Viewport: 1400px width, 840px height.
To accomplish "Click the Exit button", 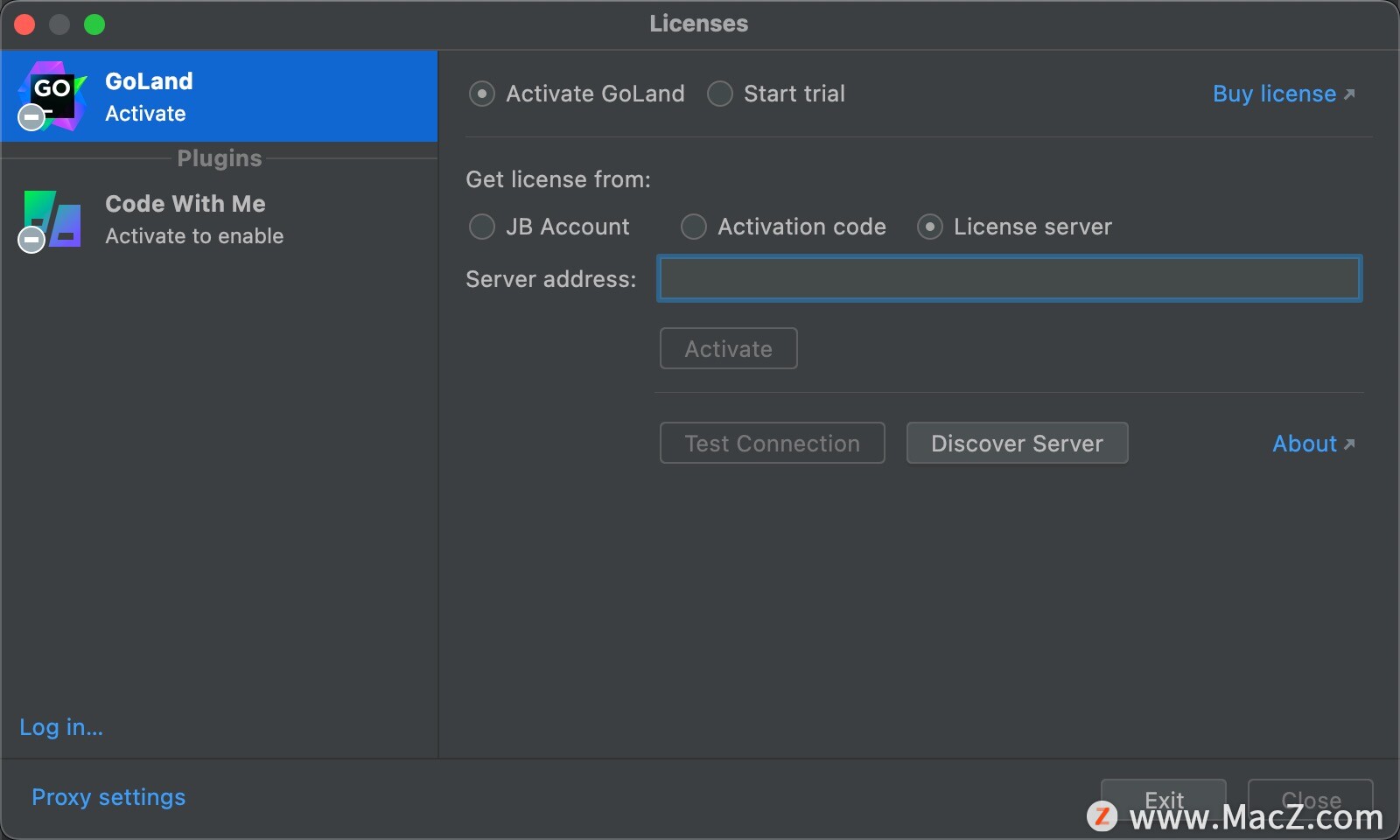I will [1164, 800].
